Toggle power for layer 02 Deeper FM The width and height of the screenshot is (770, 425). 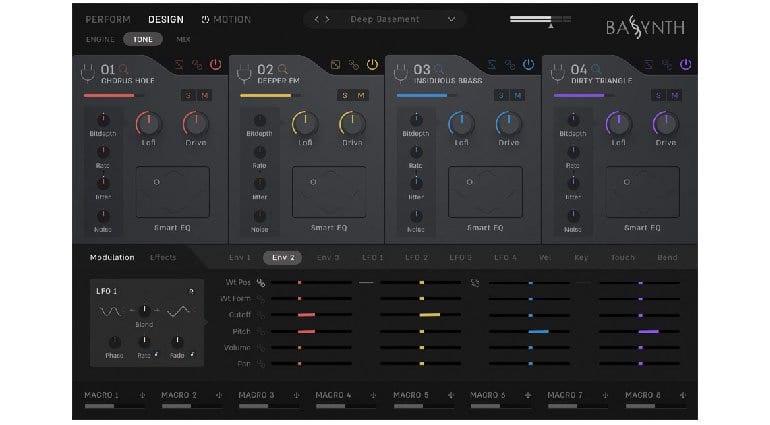(372, 66)
